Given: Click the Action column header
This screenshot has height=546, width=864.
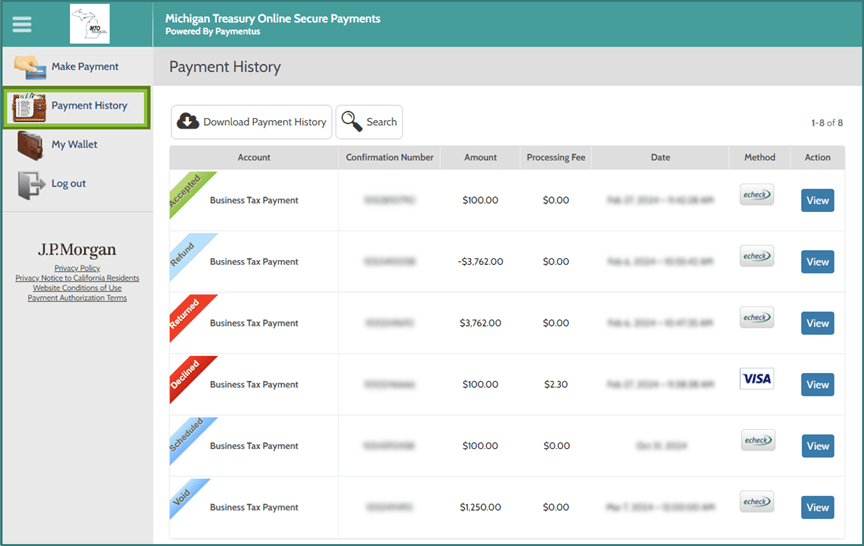Looking at the screenshot, I should [x=818, y=158].
